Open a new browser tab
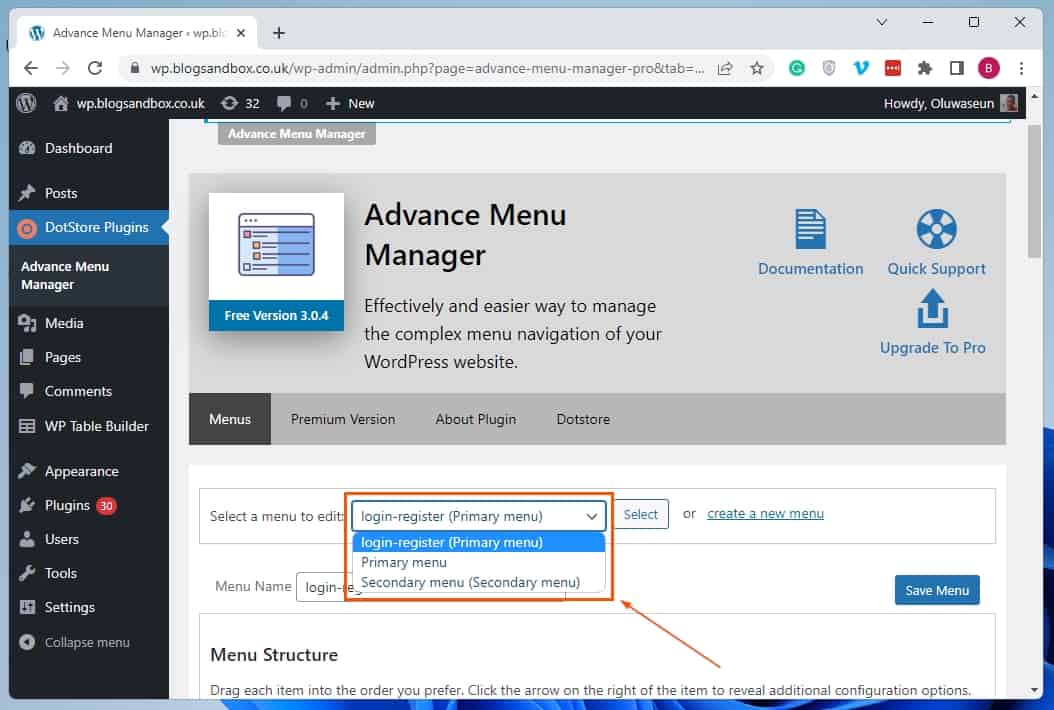The height and width of the screenshot is (710, 1054). [x=279, y=32]
